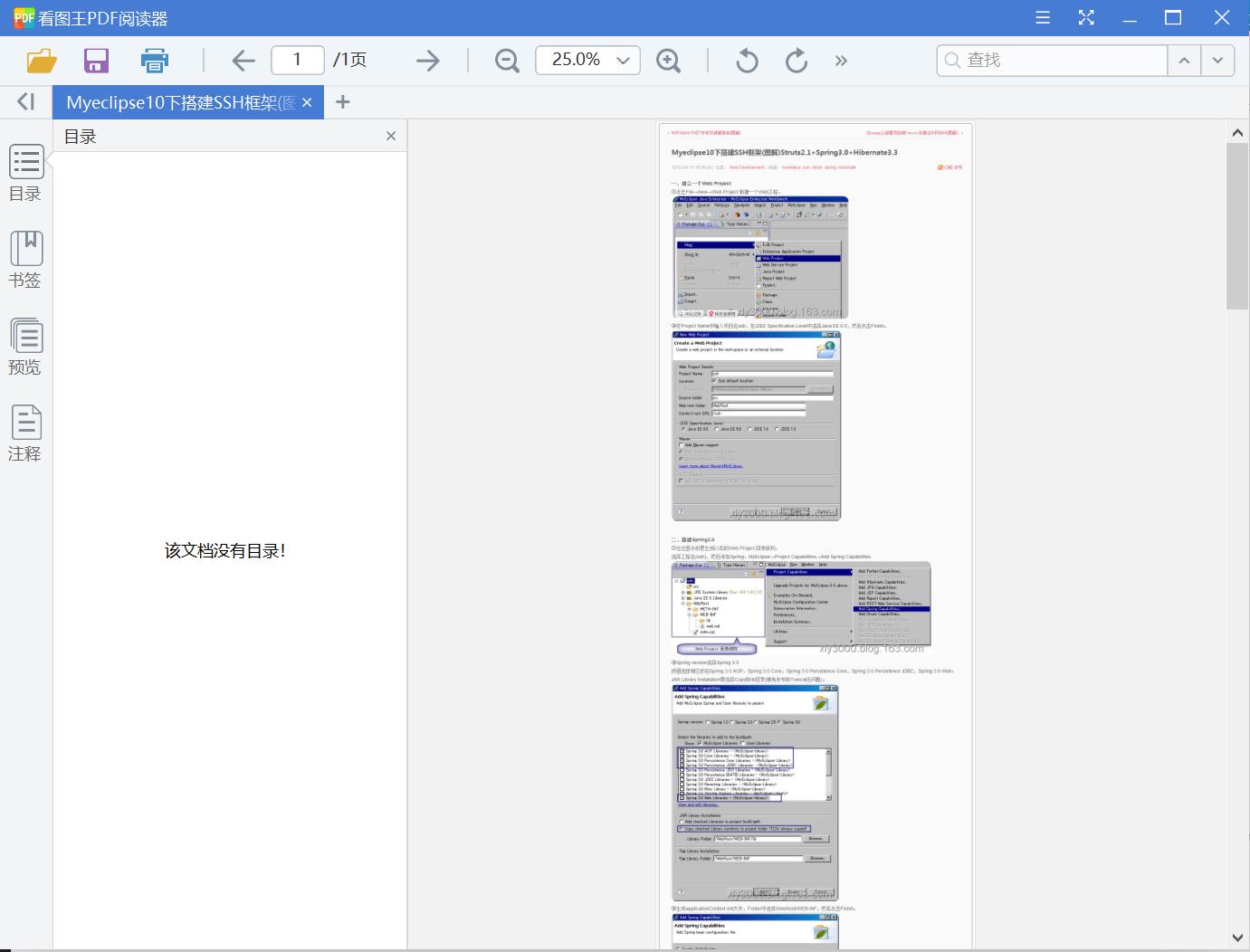1250x952 pixels.
Task: Save the document with the floppy icon
Action: tap(96, 61)
